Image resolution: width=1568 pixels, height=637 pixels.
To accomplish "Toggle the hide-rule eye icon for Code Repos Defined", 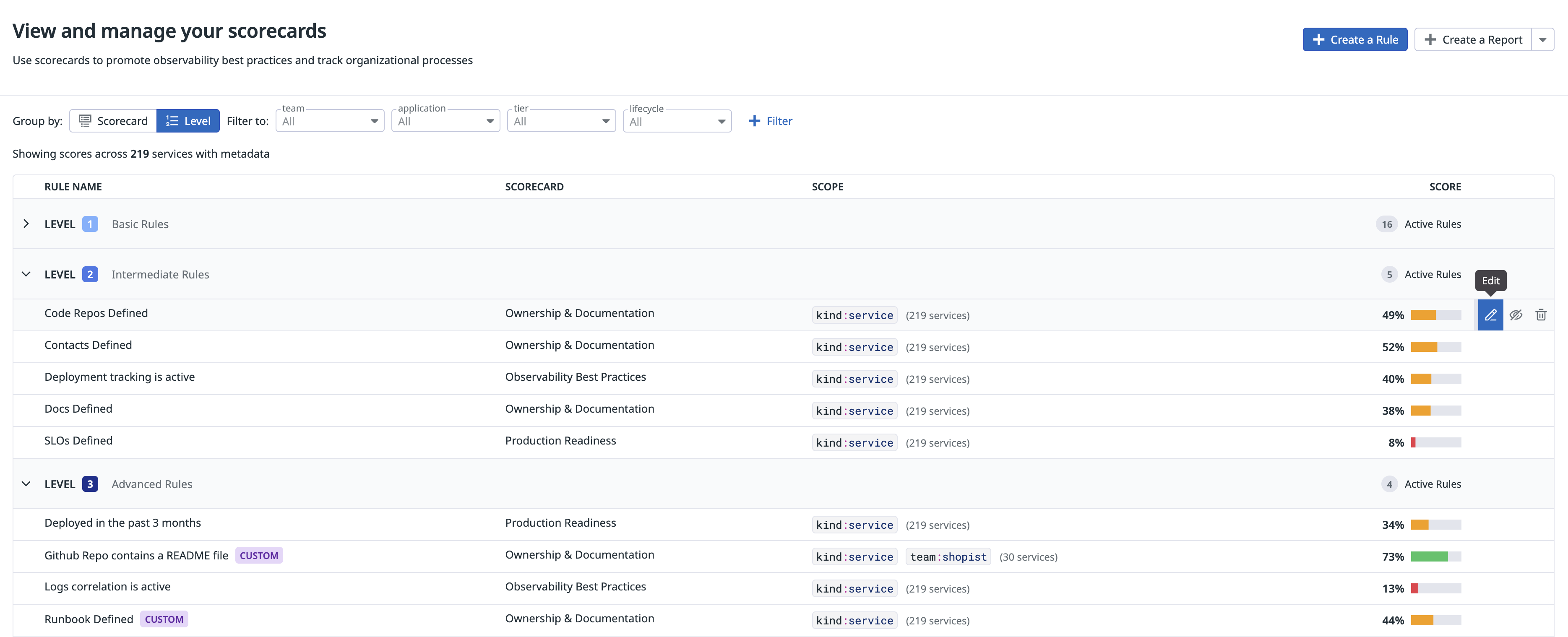I will [1516, 315].
